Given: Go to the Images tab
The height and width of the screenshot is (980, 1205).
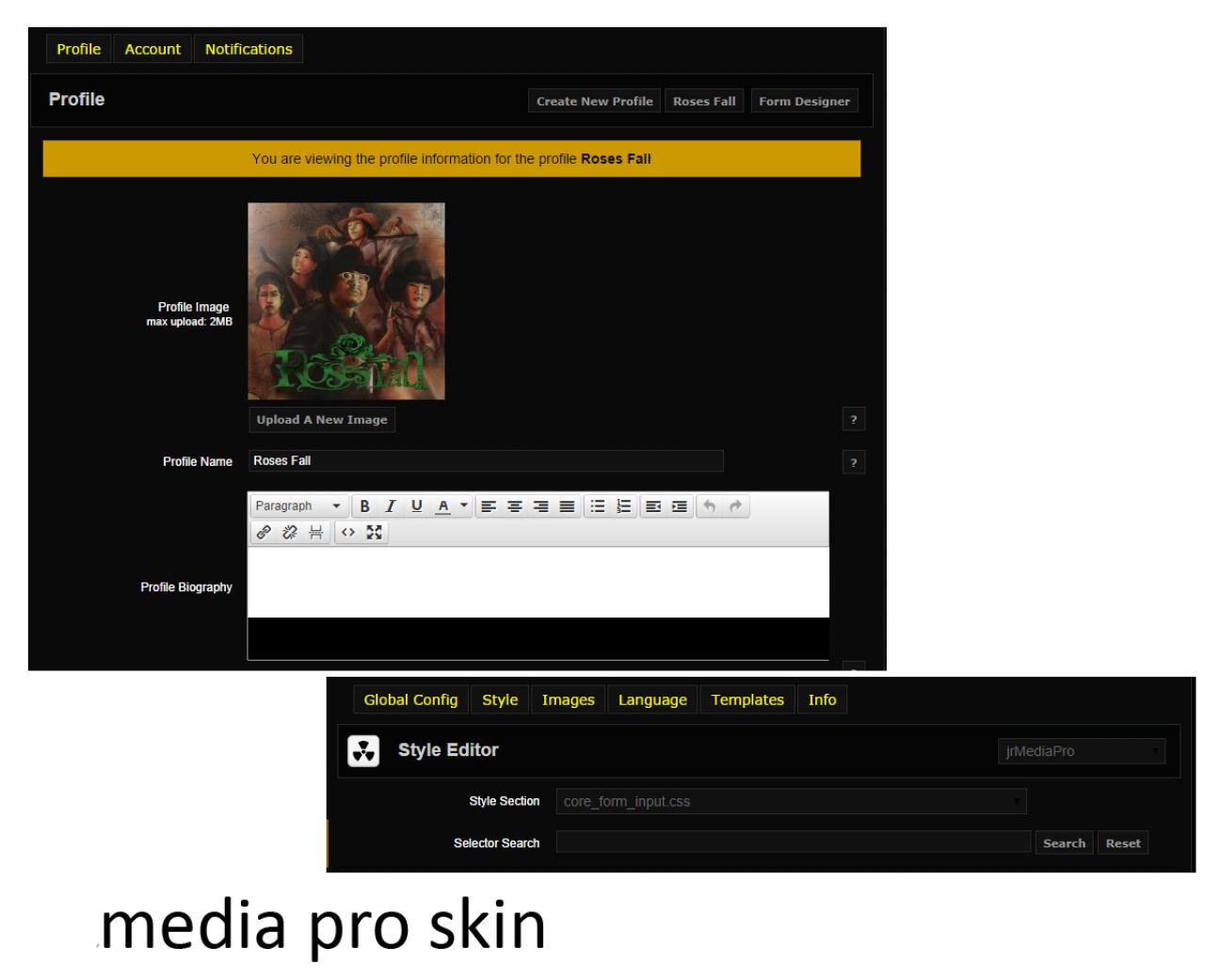Looking at the screenshot, I should tap(569, 699).
